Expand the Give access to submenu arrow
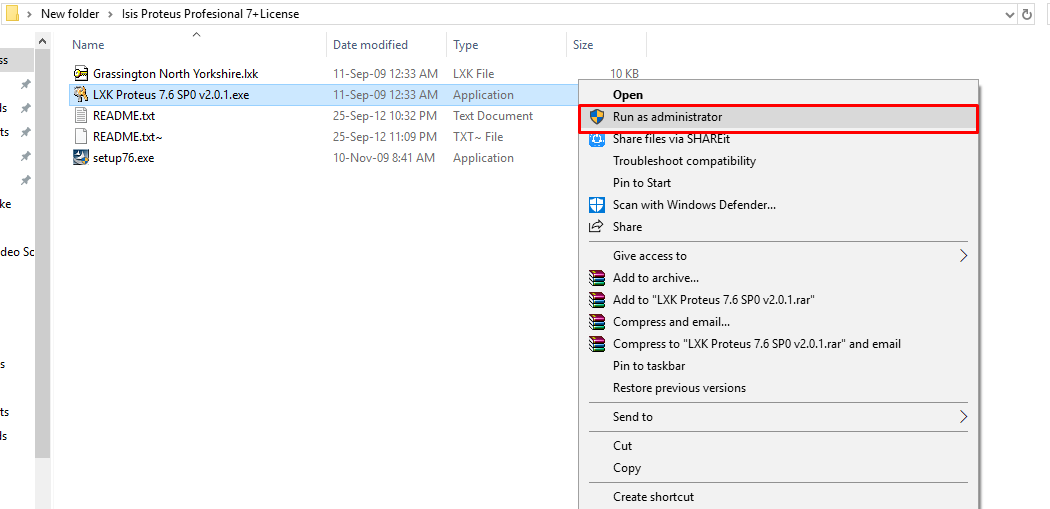 964,255
